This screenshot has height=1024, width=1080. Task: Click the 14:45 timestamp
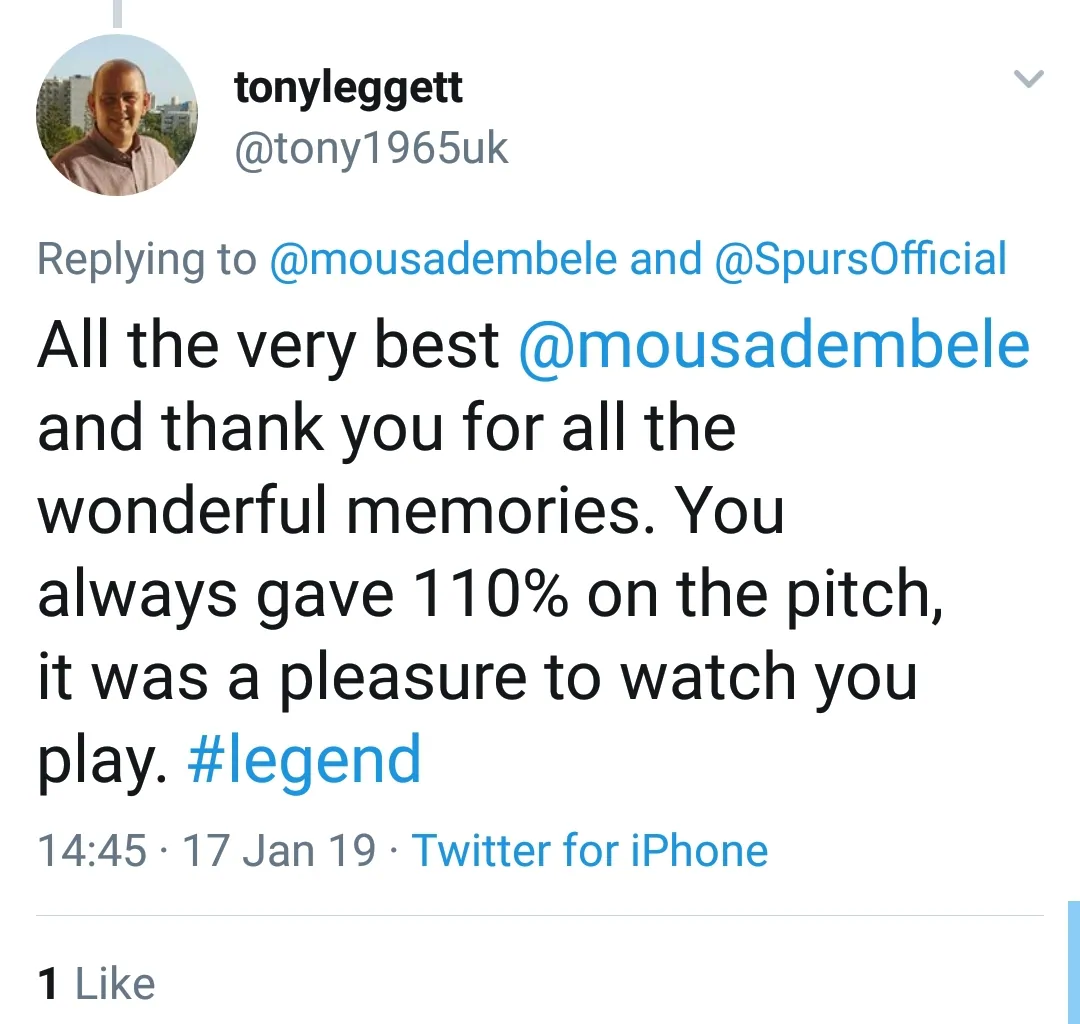[x=91, y=851]
